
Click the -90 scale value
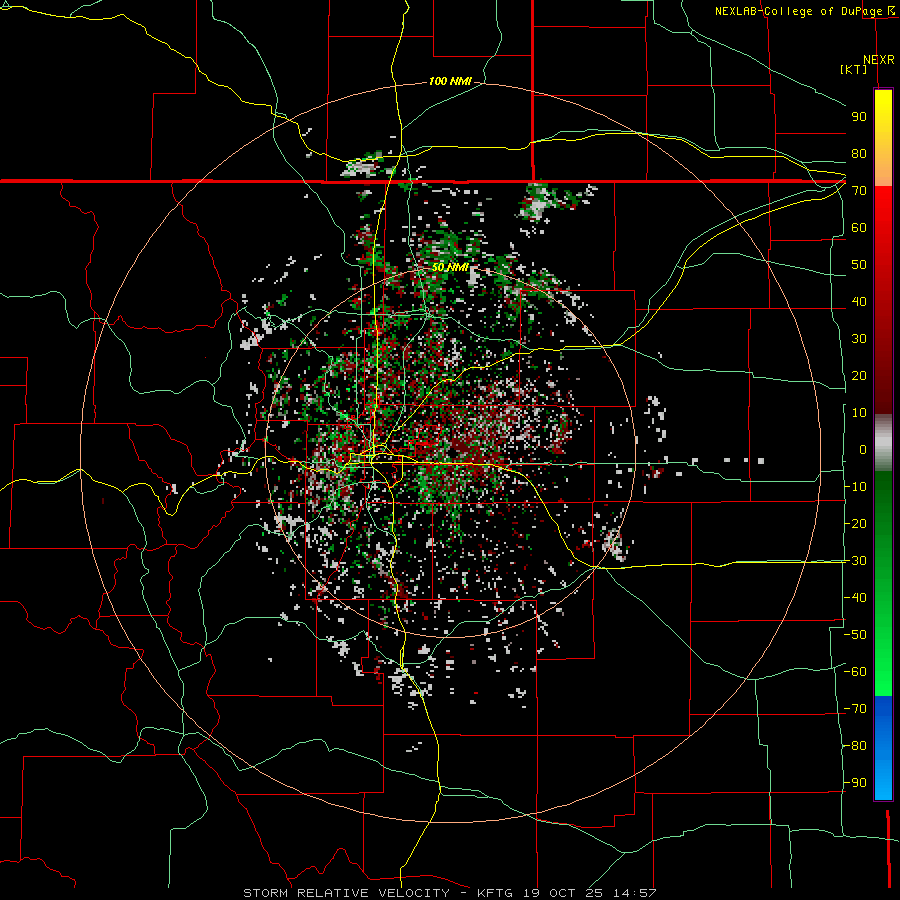[x=855, y=783]
